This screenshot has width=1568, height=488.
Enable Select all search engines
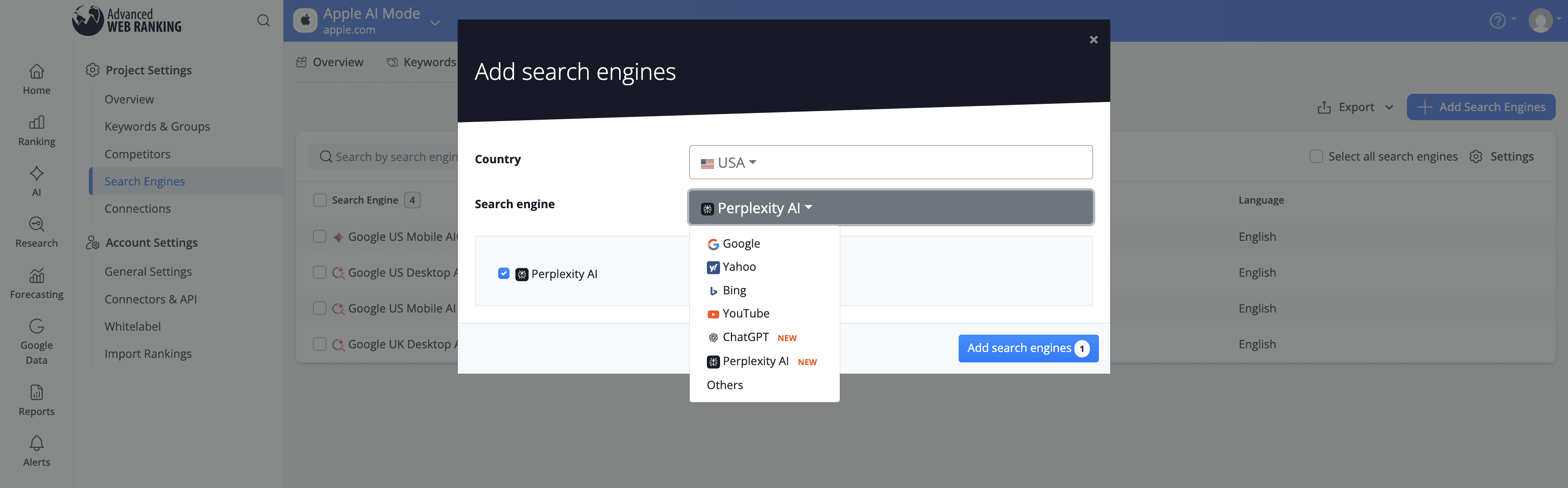tap(1316, 156)
